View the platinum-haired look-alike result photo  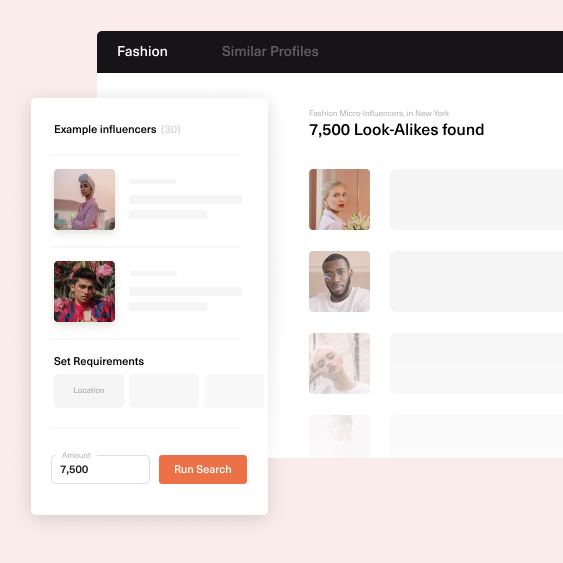(339, 363)
